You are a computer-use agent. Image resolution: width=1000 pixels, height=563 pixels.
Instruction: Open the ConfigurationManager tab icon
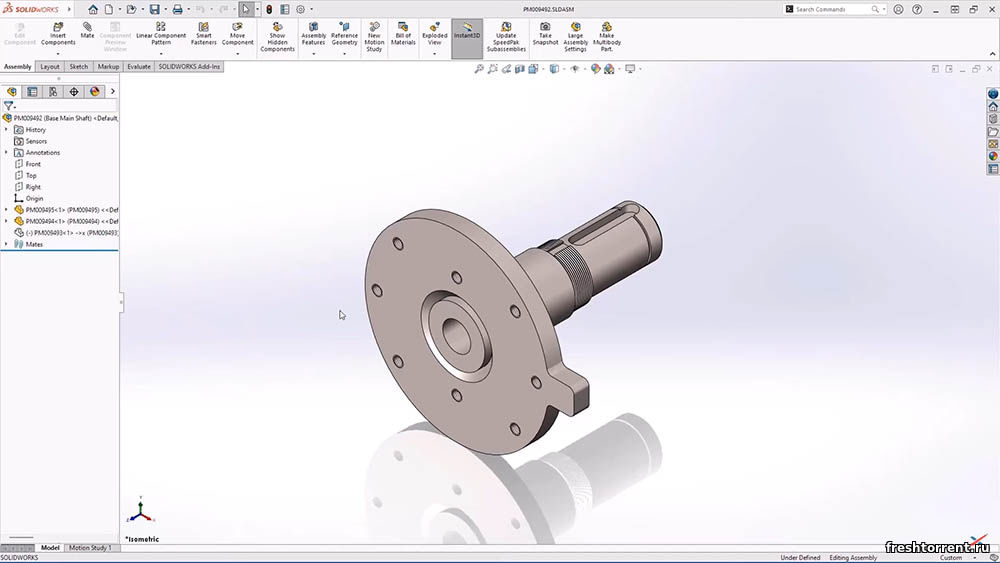coord(53,91)
